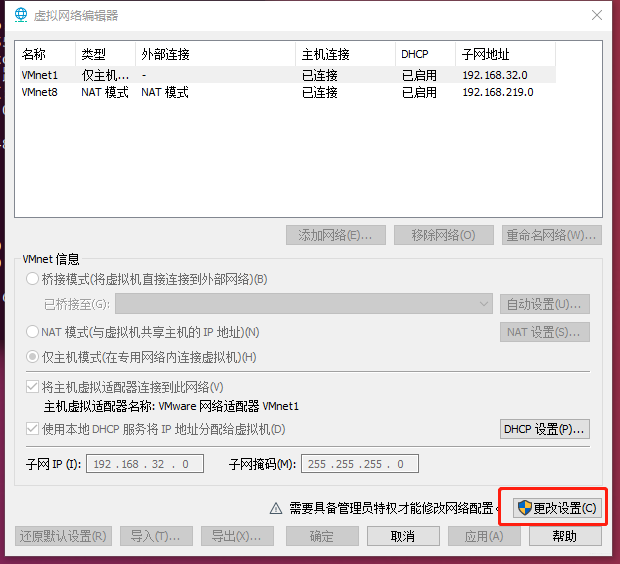Click the VMnet1 类型 cell 仅主机...
Screen dimensions: 620x564
pos(105,75)
